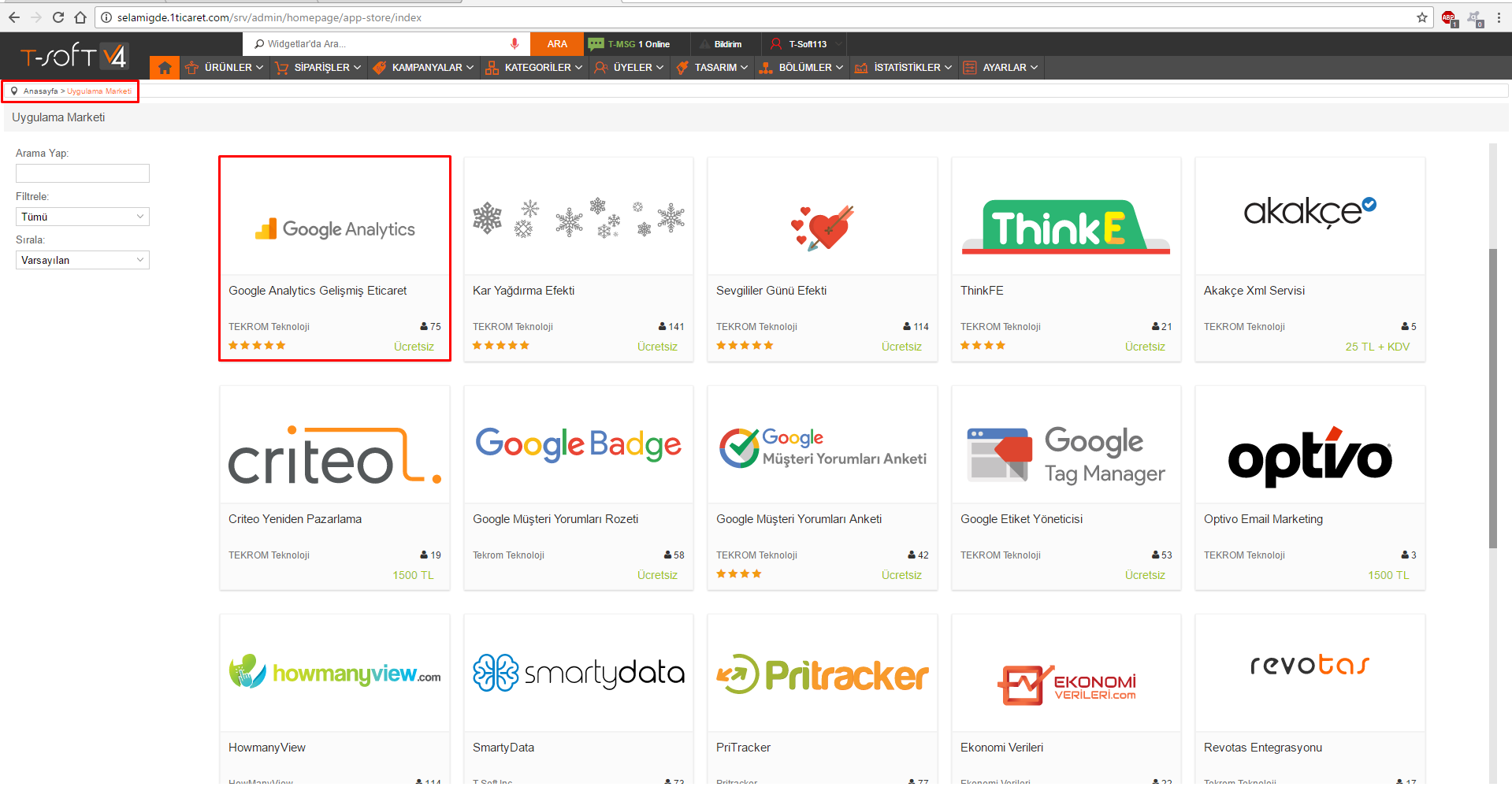The width and height of the screenshot is (1512, 798).
Task: Click the Adblock extension icon
Action: [1448, 17]
